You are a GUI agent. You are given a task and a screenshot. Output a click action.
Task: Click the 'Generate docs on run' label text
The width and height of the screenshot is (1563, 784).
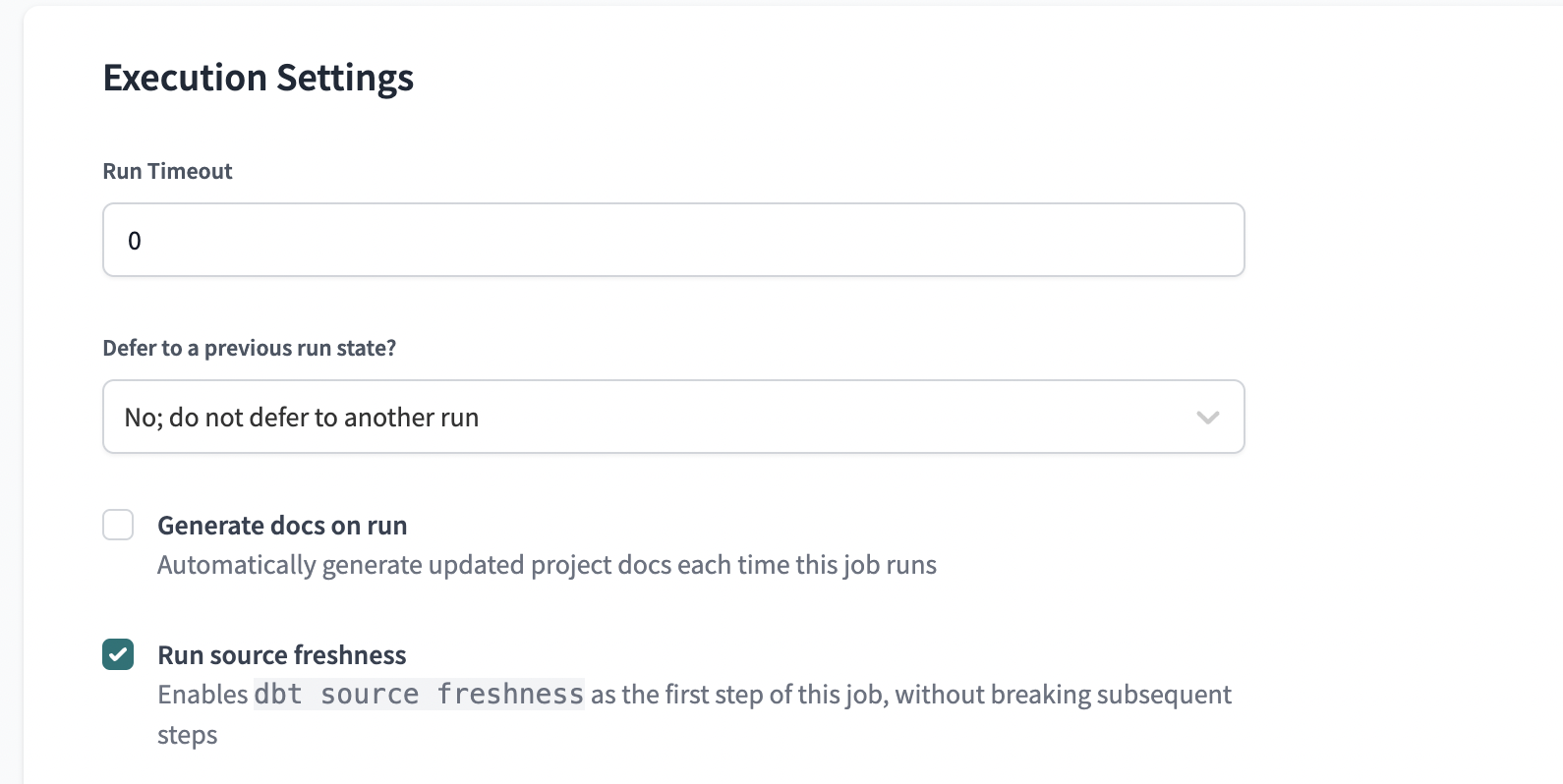click(x=281, y=525)
